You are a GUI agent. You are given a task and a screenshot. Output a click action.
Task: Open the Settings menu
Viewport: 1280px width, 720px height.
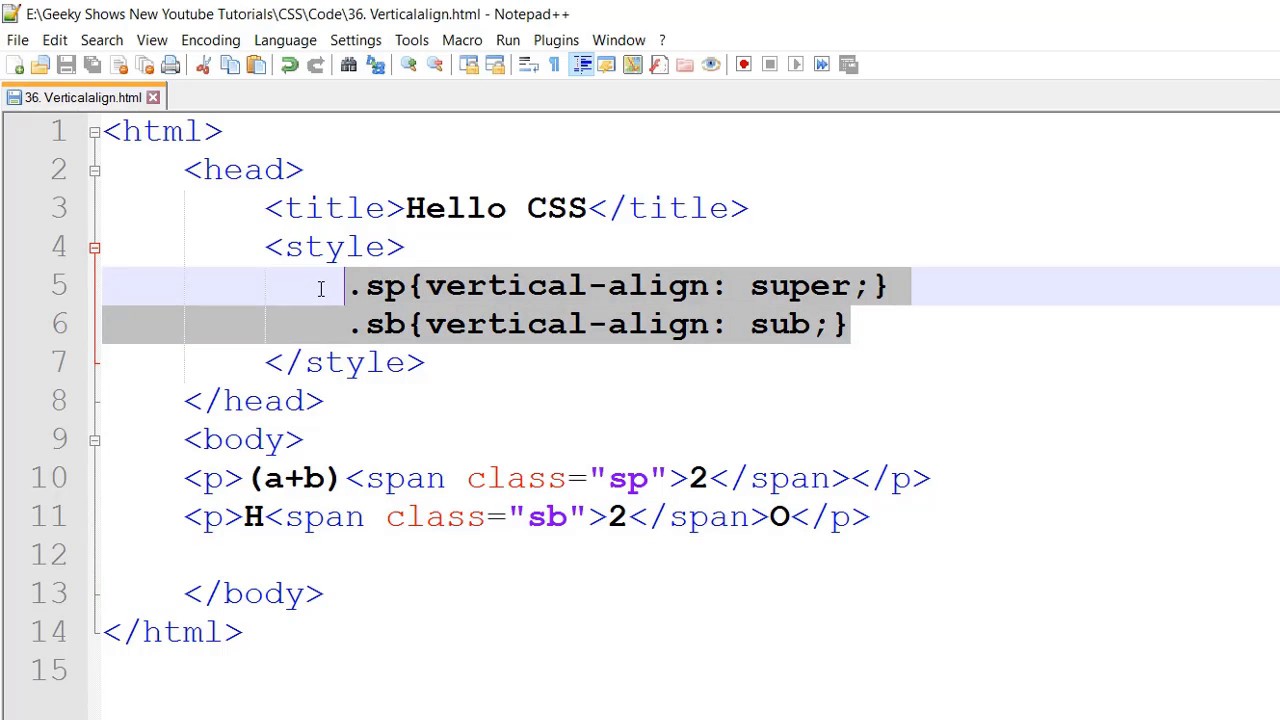[x=356, y=40]
